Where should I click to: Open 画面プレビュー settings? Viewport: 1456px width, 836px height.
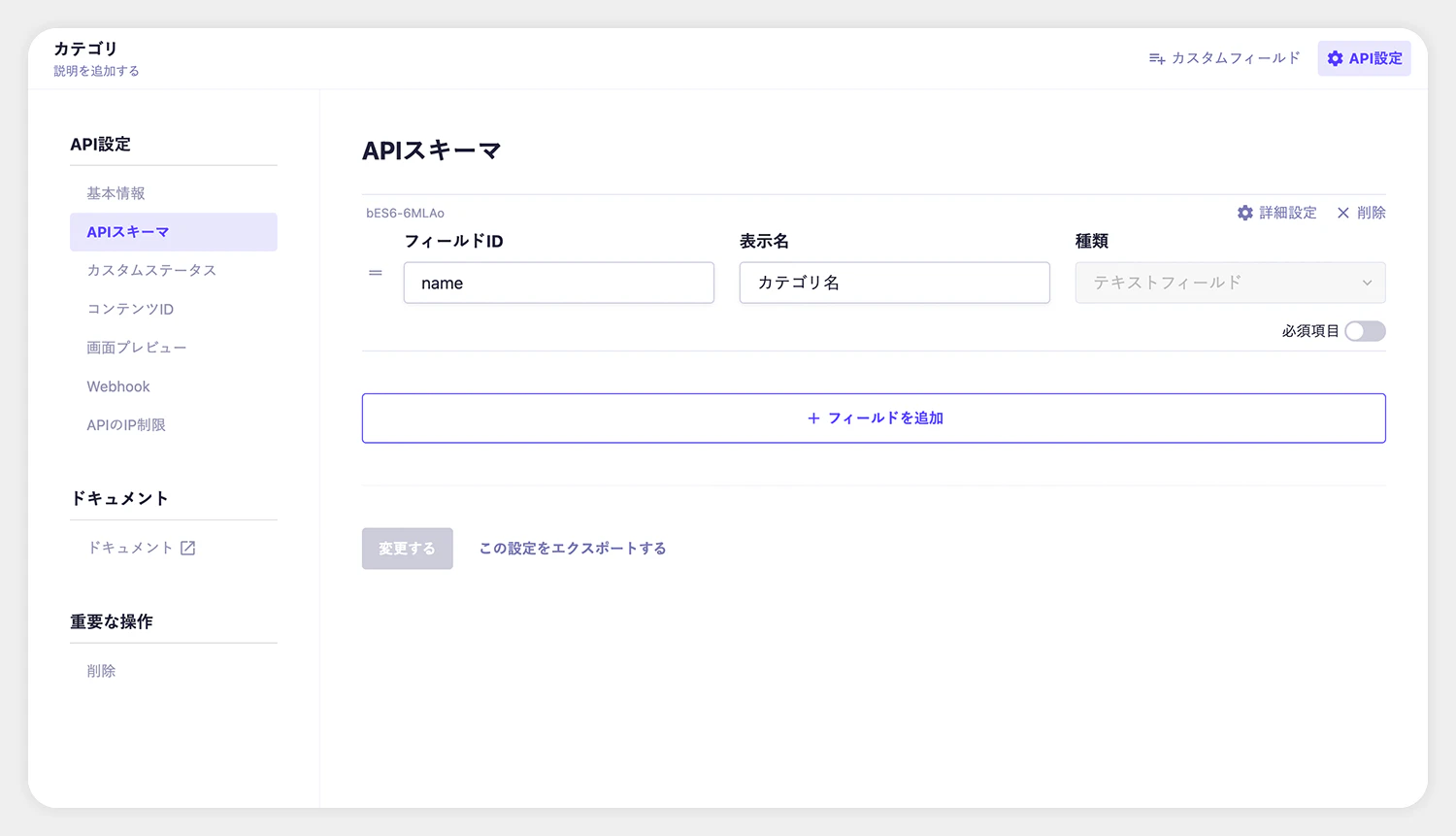click(x=138, y=347)
